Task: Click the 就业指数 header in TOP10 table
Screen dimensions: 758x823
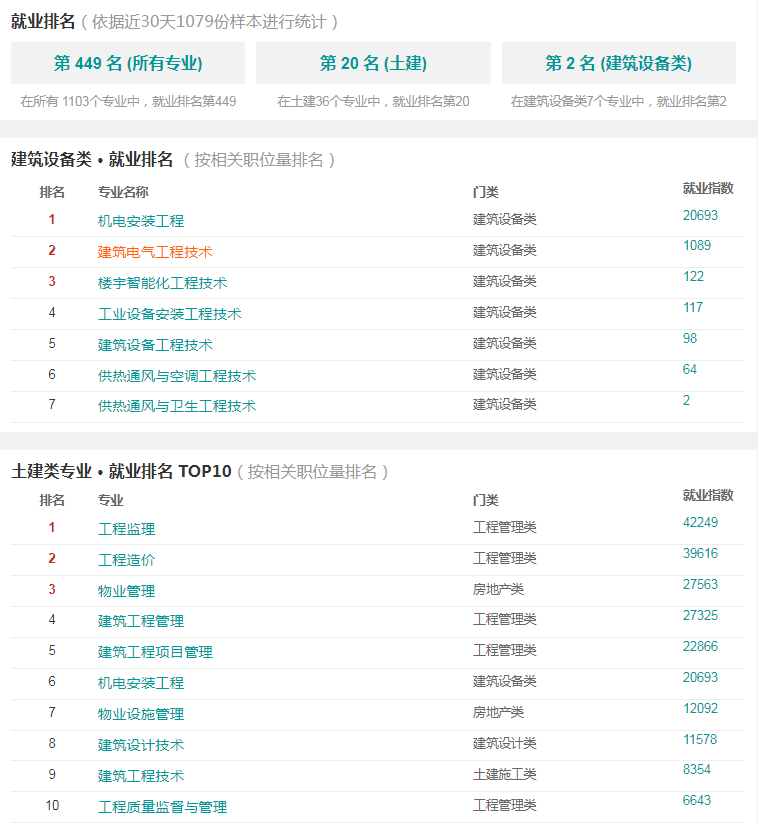Action: 708,495
